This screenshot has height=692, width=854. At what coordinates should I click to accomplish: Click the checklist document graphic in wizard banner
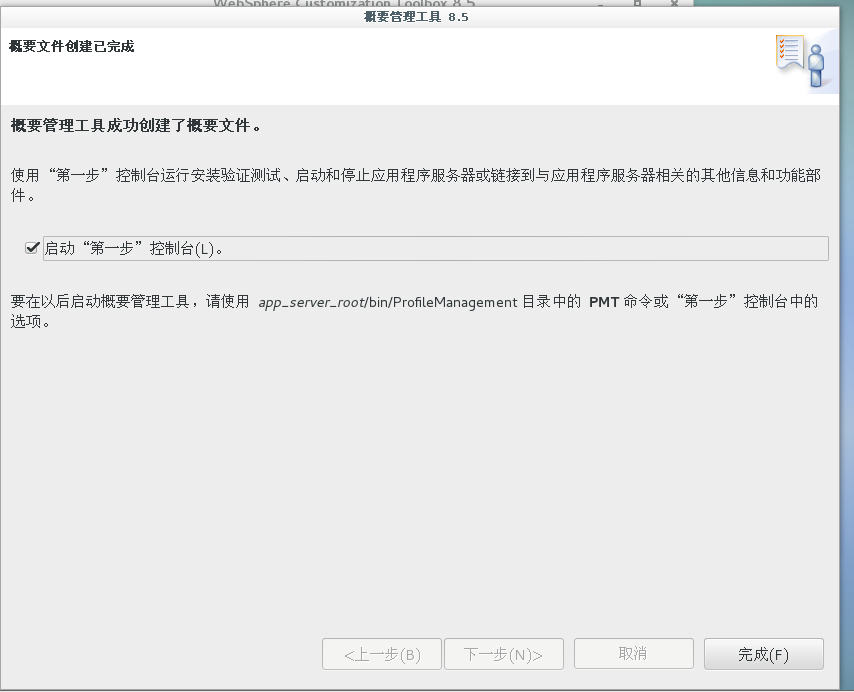click(790, 52)
